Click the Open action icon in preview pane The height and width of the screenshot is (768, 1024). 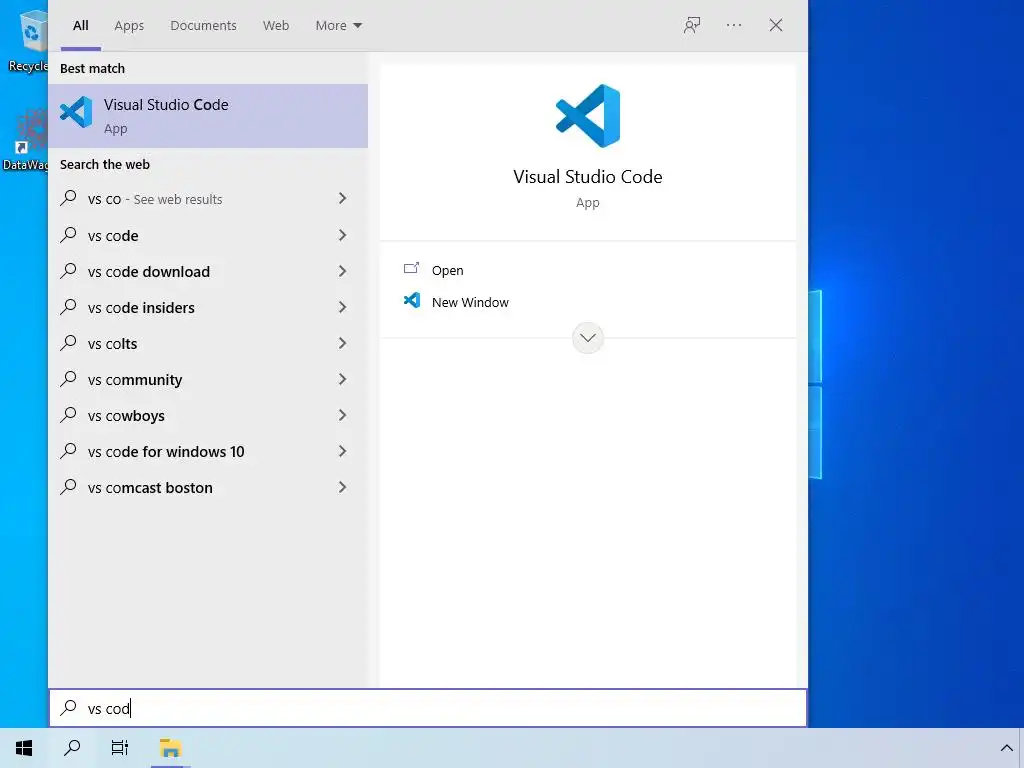(411, 268)
